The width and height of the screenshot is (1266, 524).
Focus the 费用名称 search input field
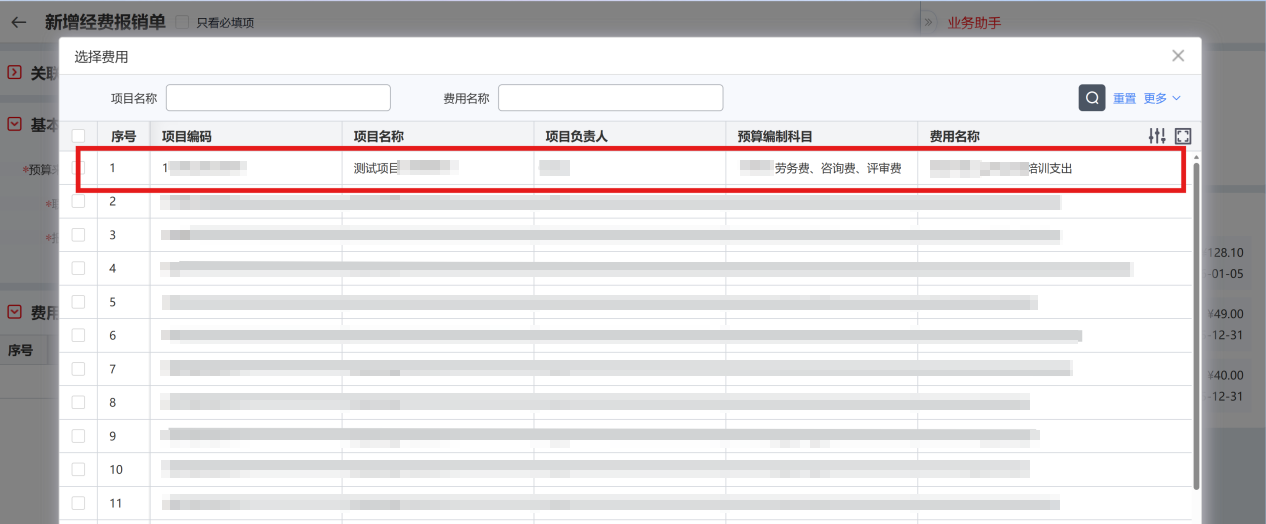610,98
